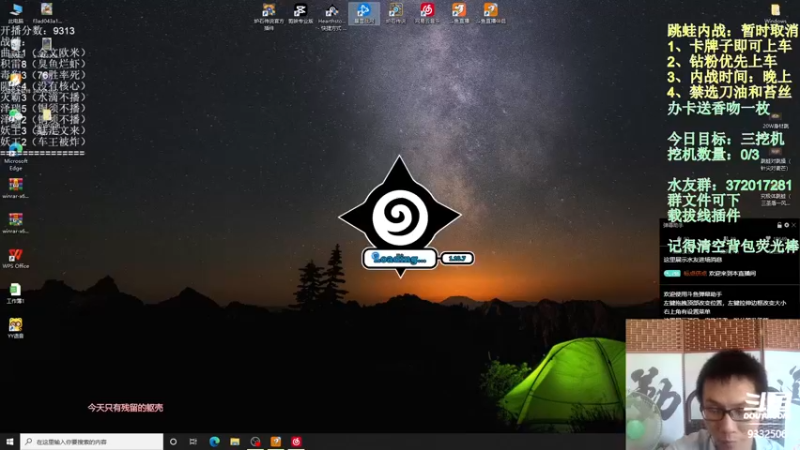Close the danmu helper panel
This screenshot has height=450, width=800.
793,225
